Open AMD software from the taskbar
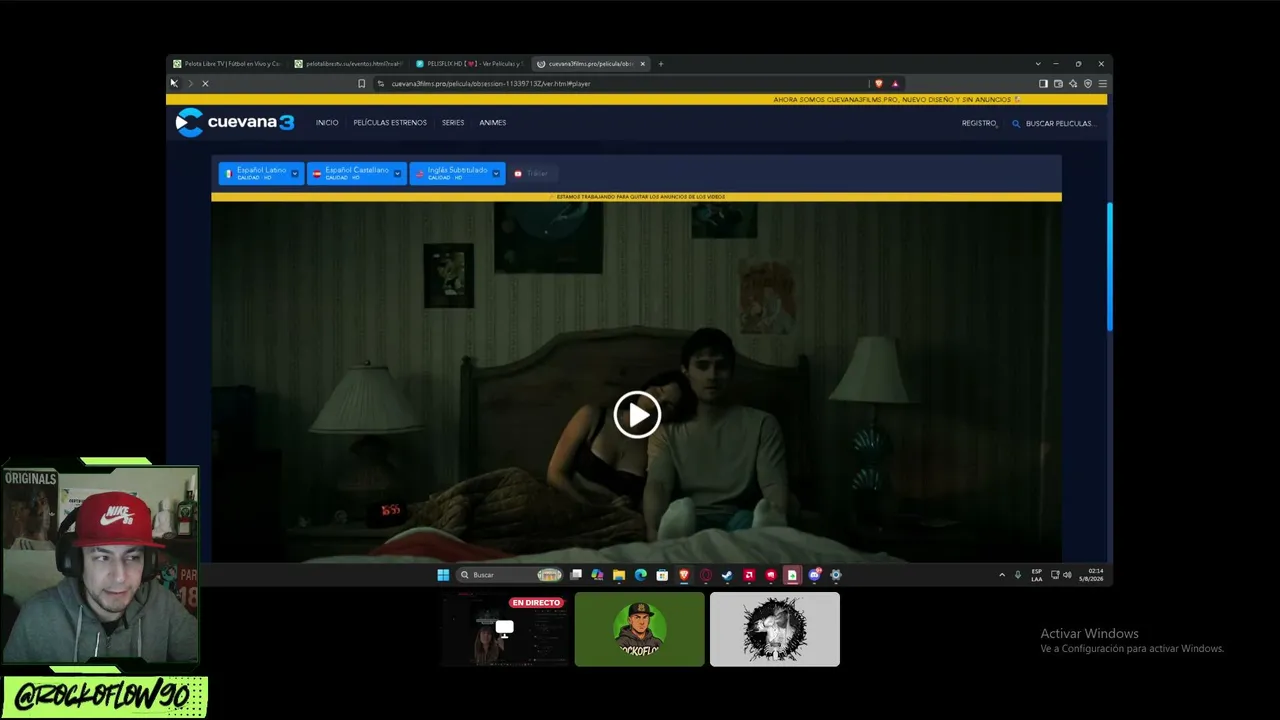Image resolution: width=1280 pixels, height=720 pixels. coord(749,575)
